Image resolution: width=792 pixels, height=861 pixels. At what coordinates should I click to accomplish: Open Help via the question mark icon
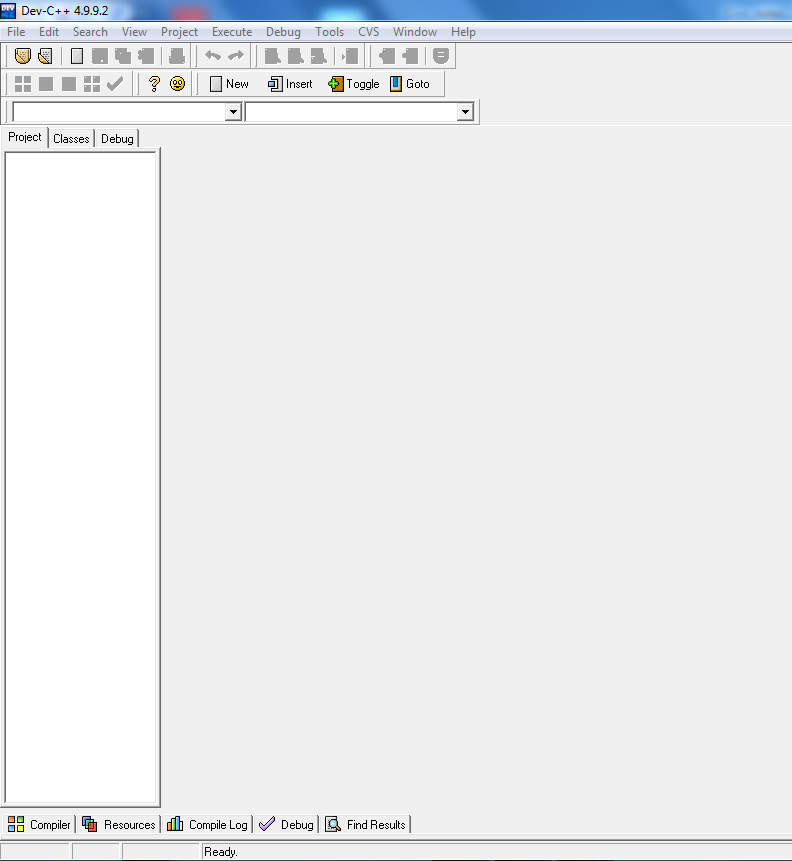[x=154, y=84]
